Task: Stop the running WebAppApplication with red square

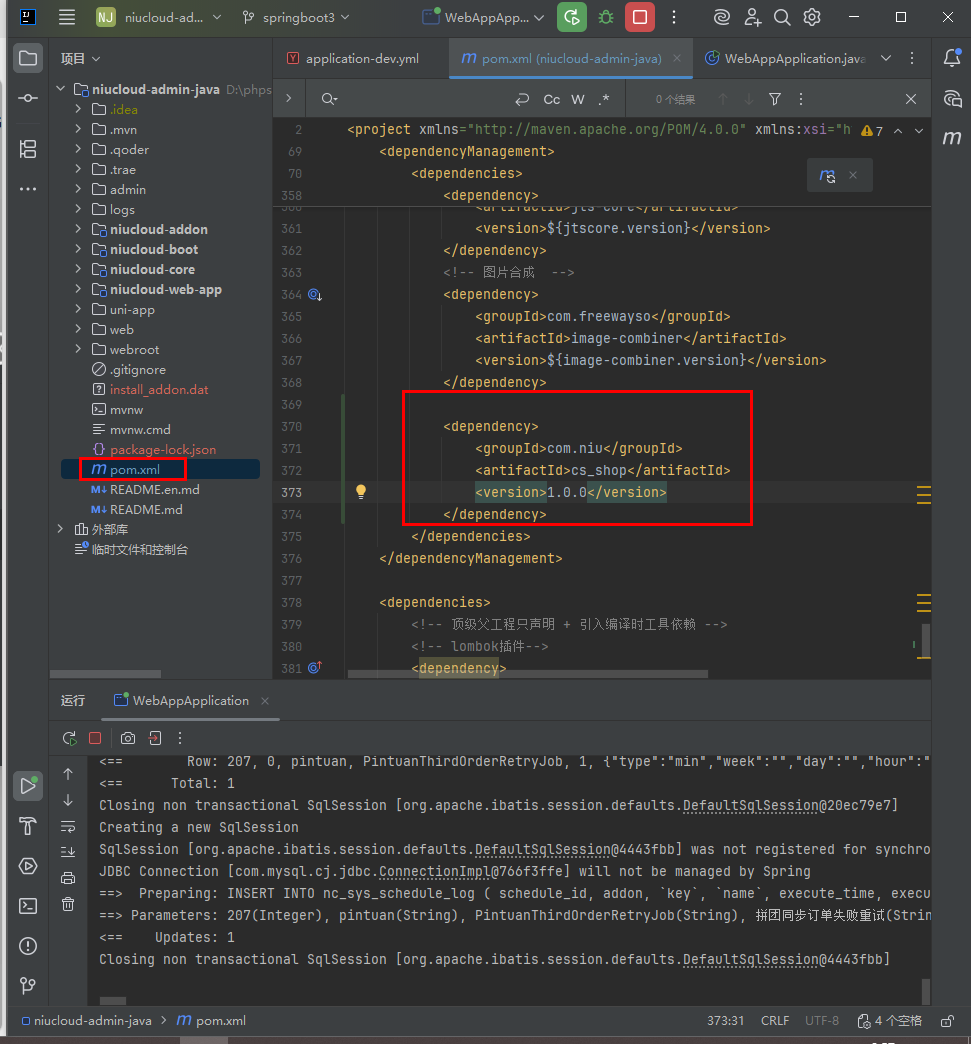Action: tap(640, 17)
